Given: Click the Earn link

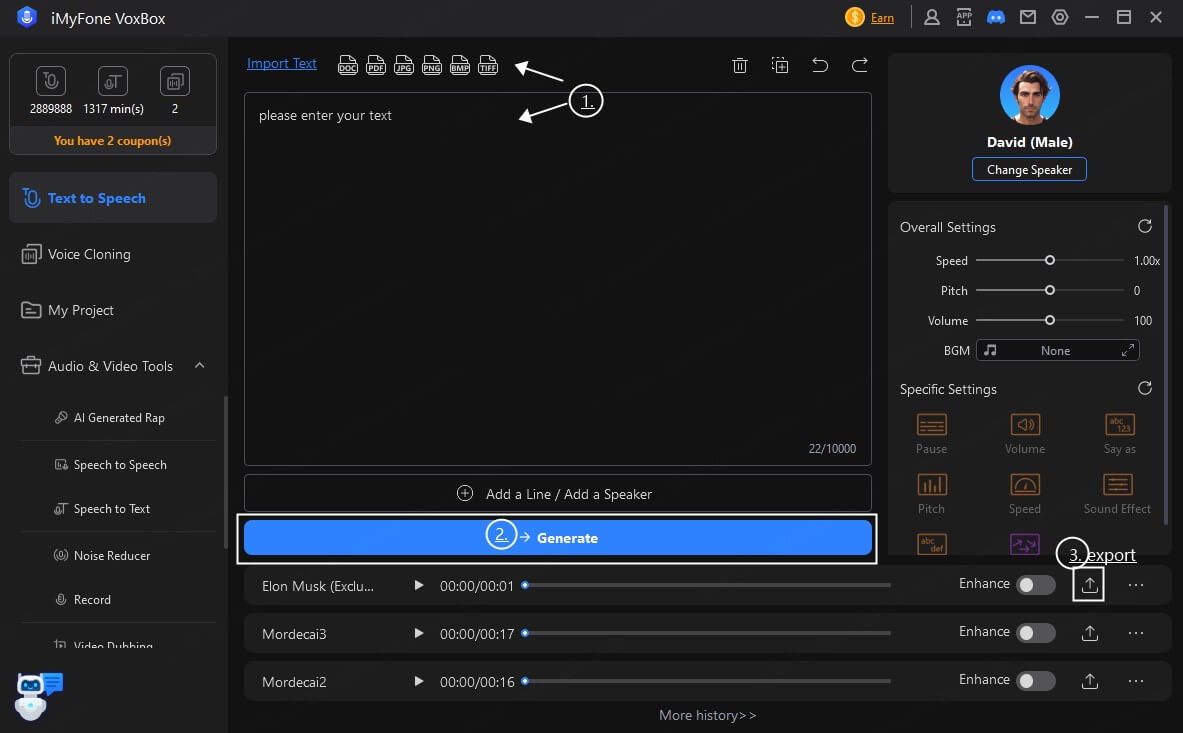Looking at the screenshot, I should pyautogui.click(x=882, y=18).
